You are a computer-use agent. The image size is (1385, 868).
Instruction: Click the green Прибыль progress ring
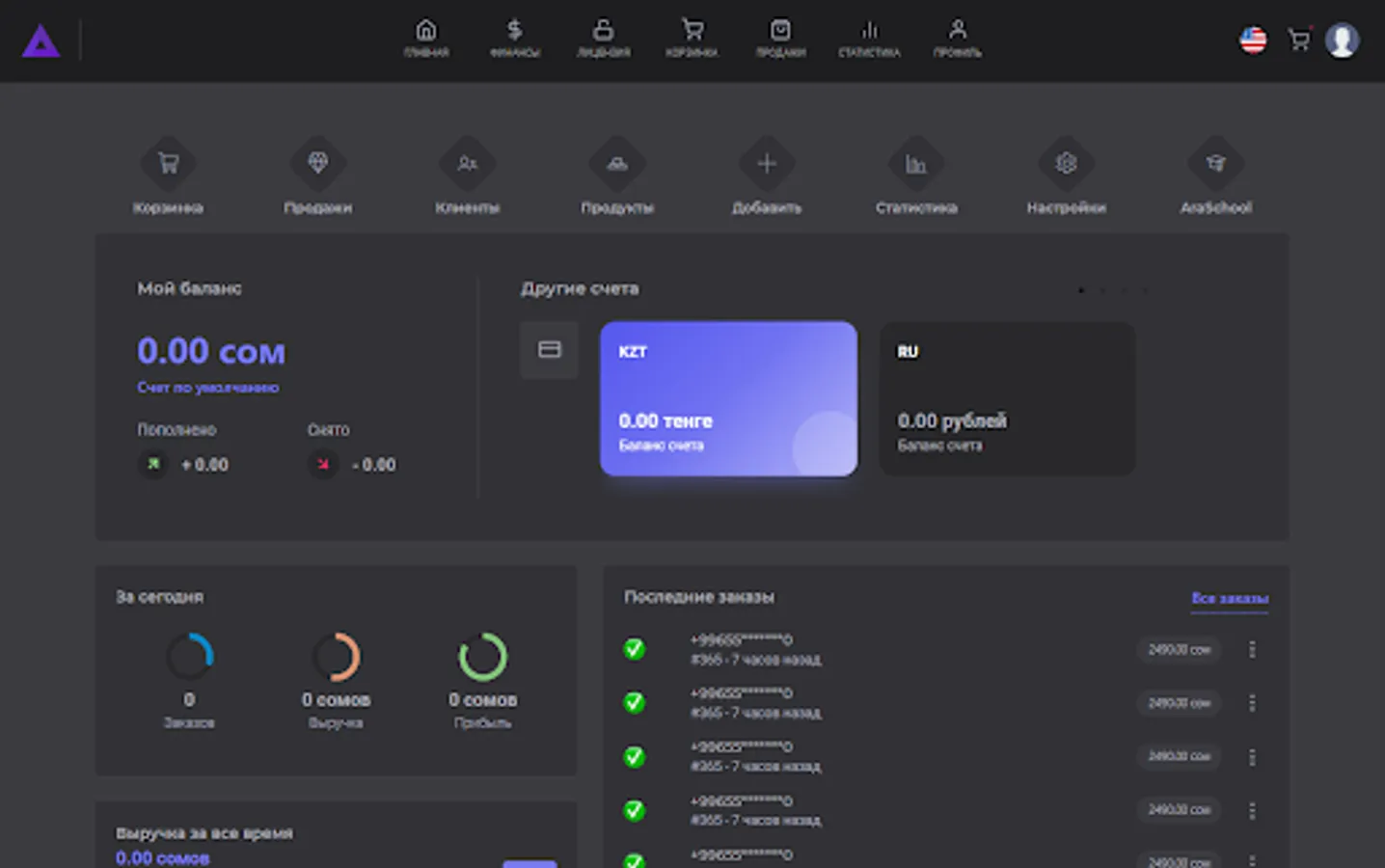pos(482,657)
